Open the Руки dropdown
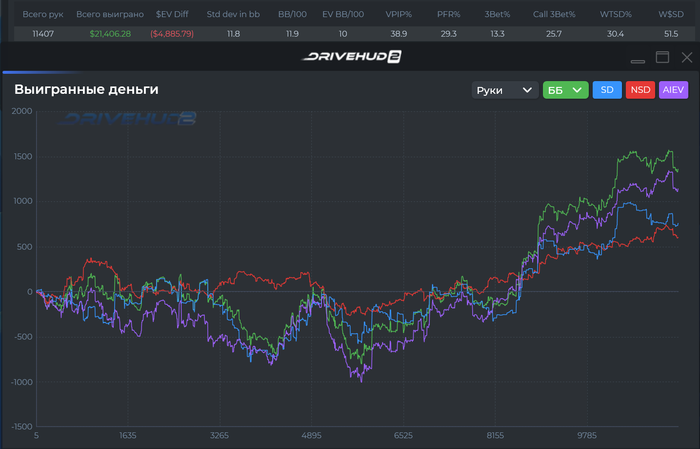This screenshot has width=700, height=449. pyautogui.click(x=505, y=90)
